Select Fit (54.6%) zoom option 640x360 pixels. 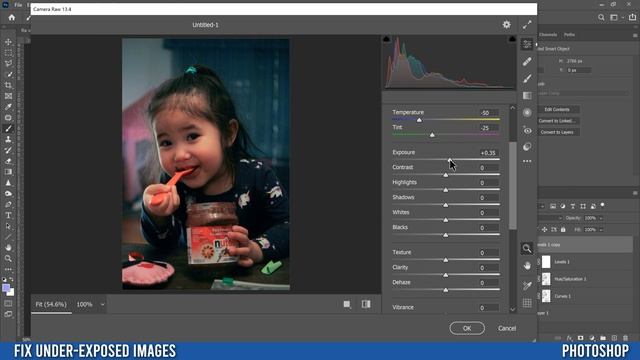coord(51,304)
